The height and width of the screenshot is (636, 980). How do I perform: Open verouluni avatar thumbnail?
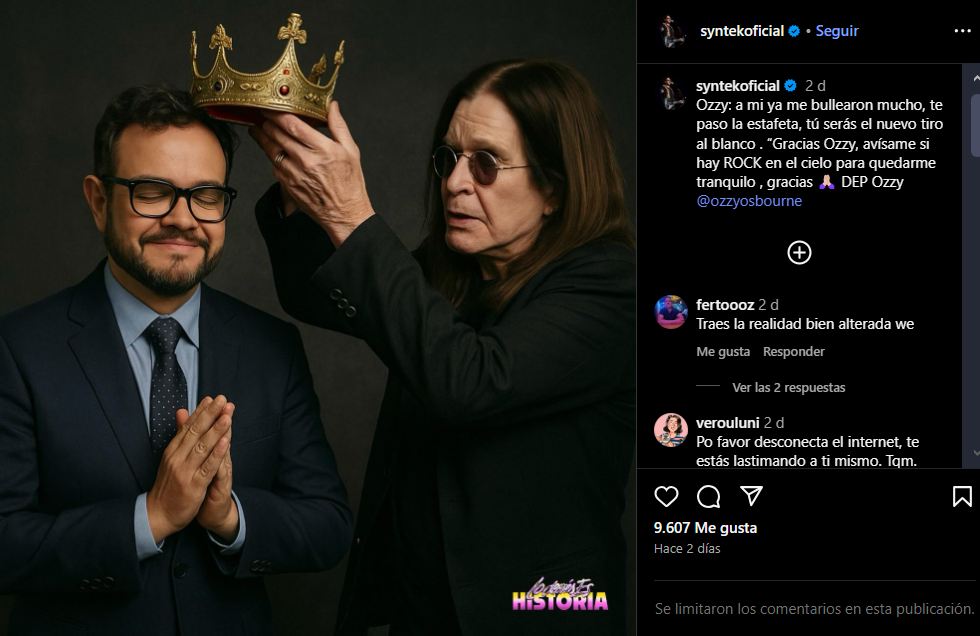pos(671,430)
